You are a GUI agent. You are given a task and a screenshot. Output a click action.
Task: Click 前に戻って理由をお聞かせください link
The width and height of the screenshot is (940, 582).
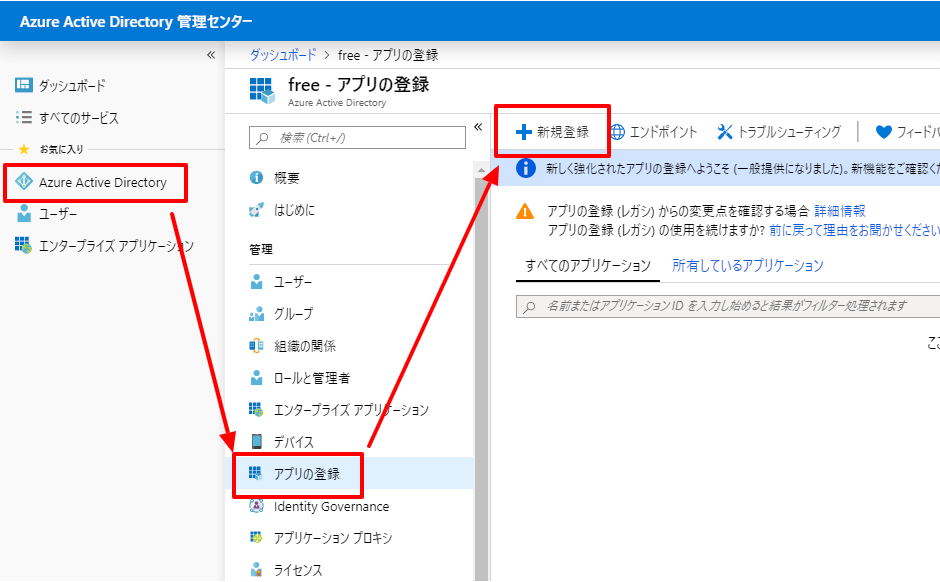(854, 230)
